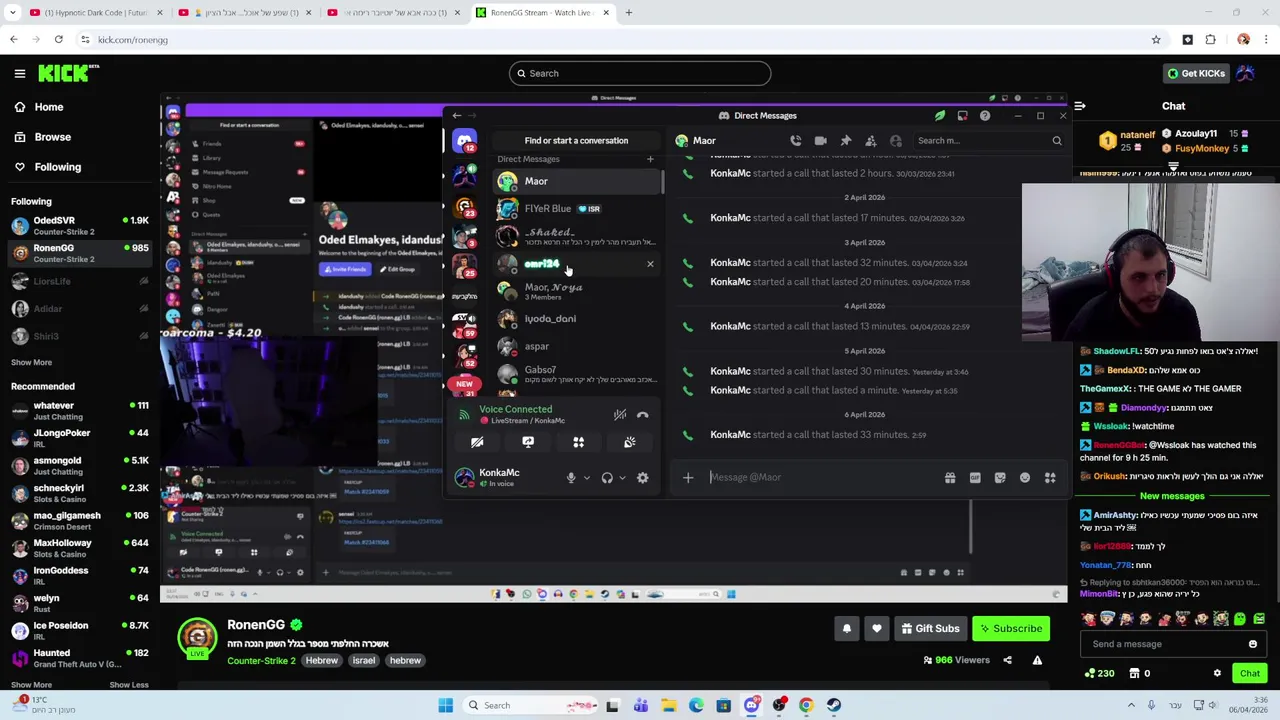Open Discord headphones output options chevron
This screenshot has height=720, width=1280.
(x=622, y=478)
